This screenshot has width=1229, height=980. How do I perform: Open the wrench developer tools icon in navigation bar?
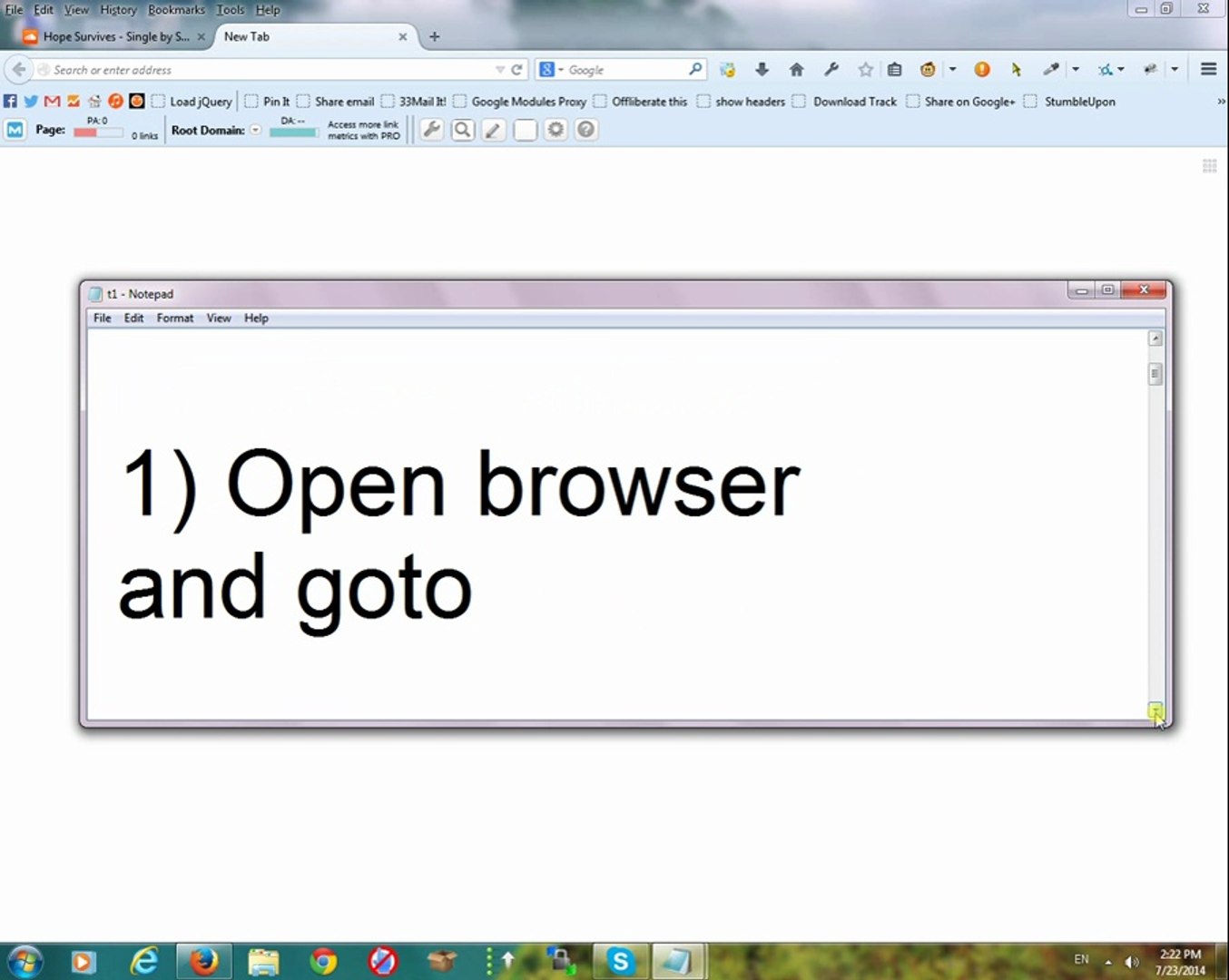pyautogui.click(x=831, y=69)
